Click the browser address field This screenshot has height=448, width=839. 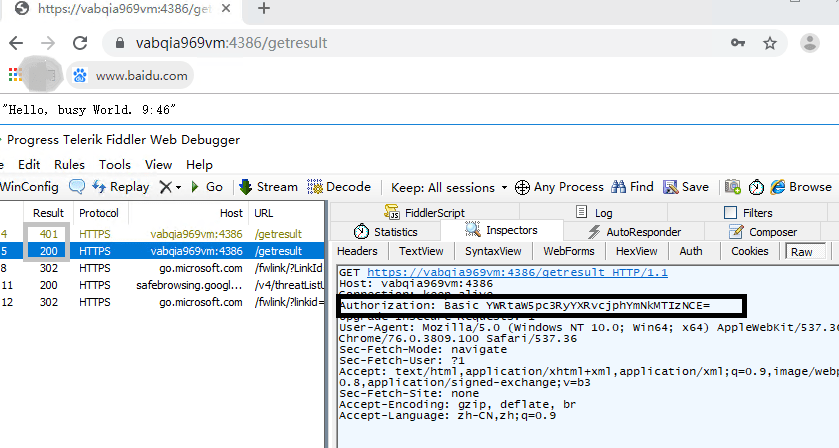click(444, 43)
